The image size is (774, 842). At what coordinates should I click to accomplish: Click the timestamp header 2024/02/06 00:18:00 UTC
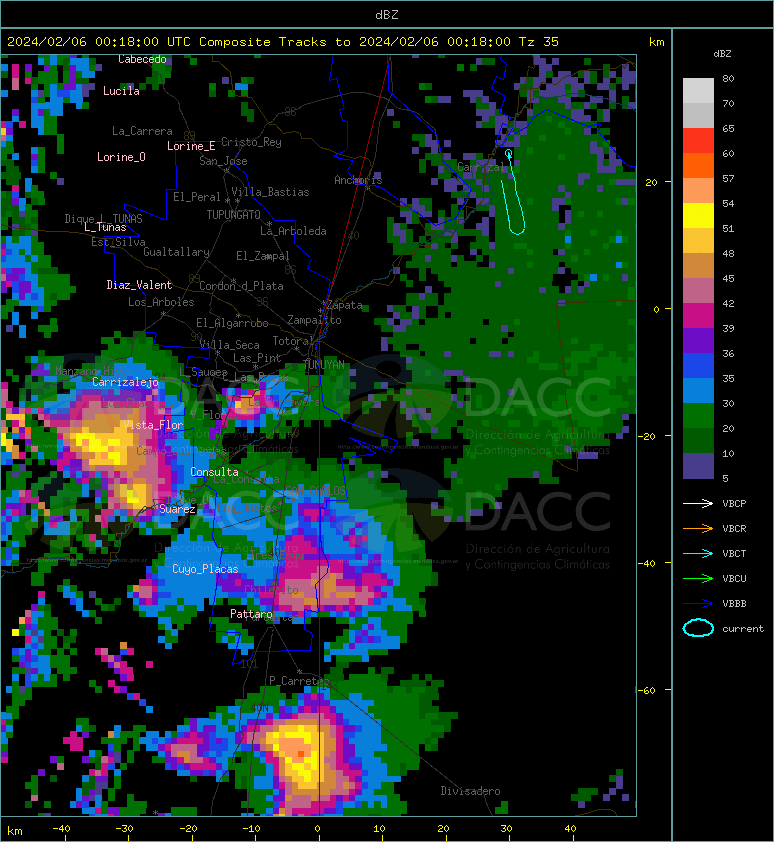98,41
